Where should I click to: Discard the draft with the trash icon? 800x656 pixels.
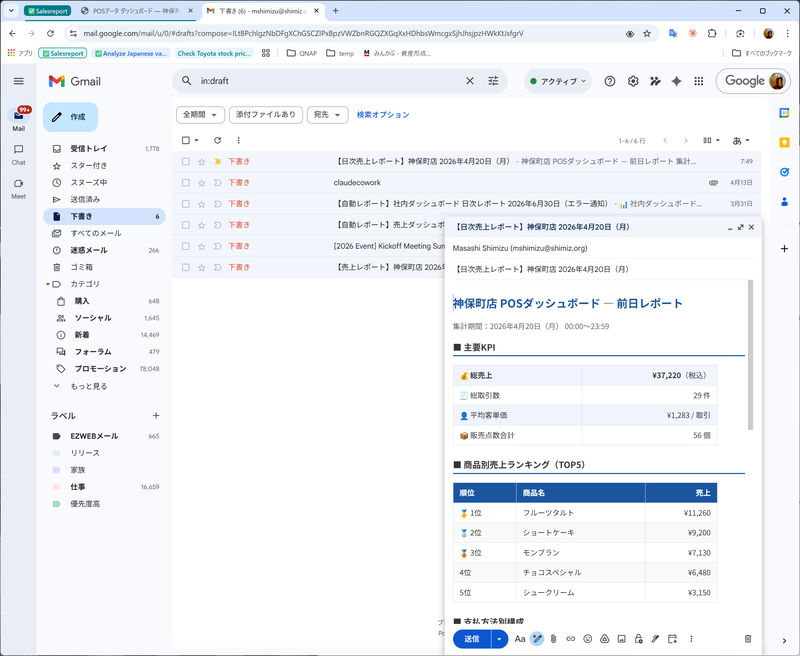point(748,639)
